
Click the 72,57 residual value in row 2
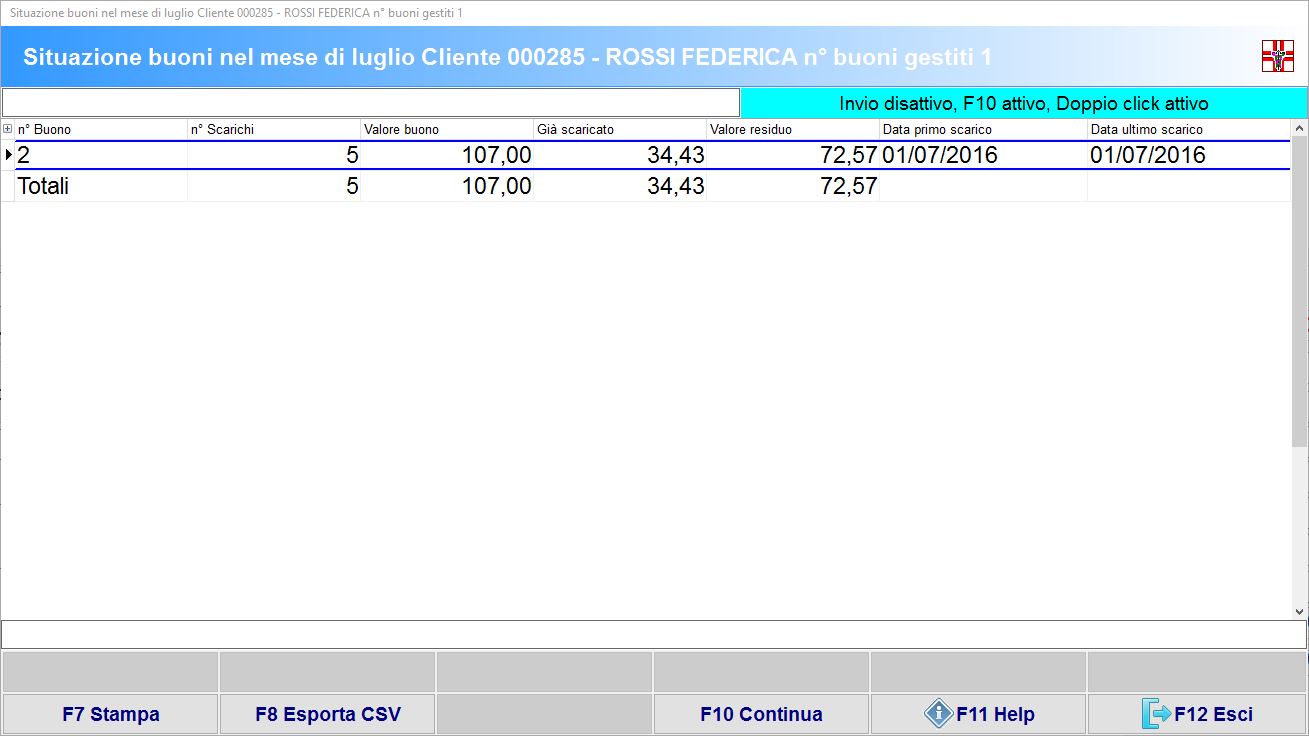point(848,155)
